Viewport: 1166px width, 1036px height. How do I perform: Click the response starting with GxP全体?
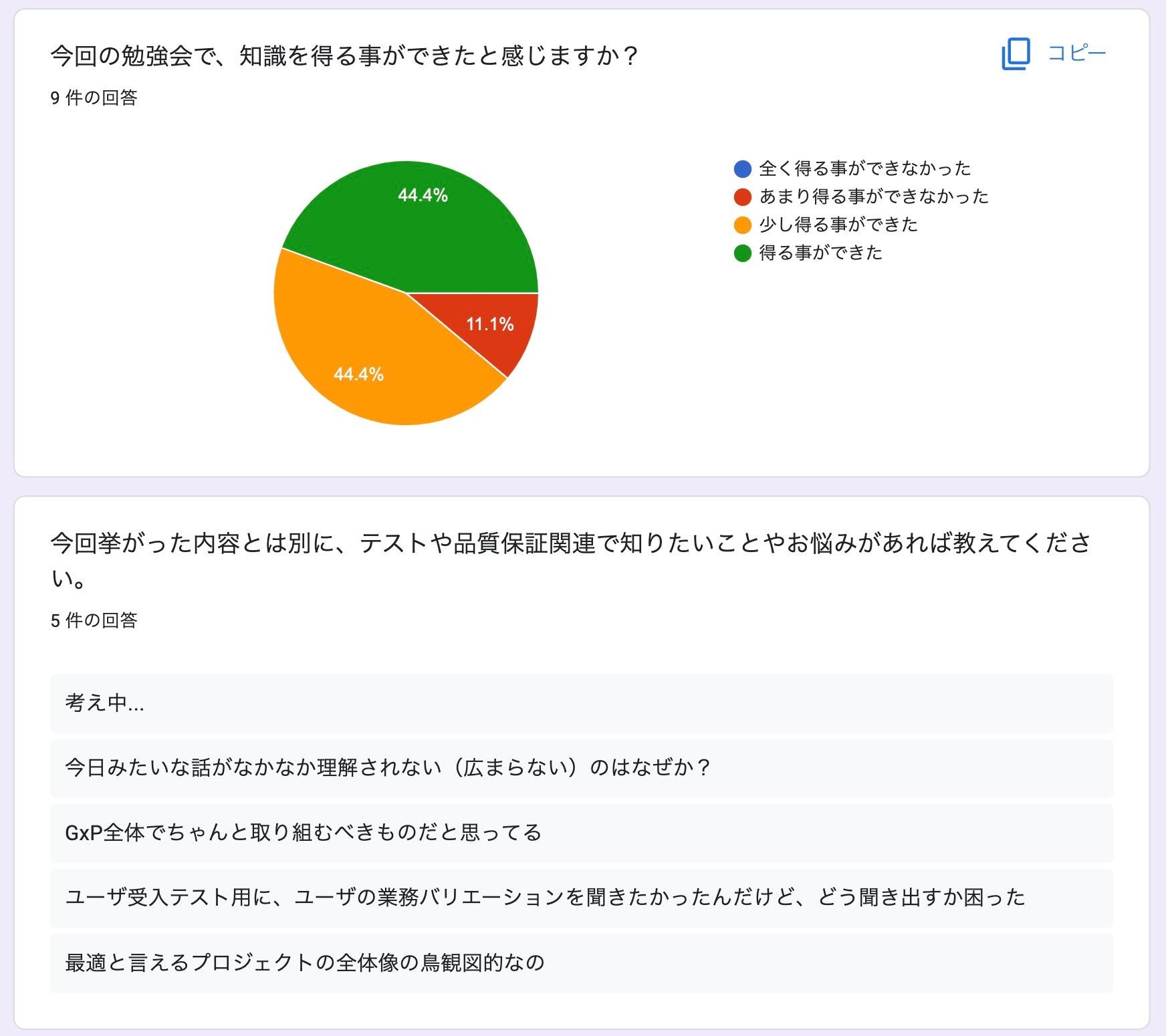[581, 833]
